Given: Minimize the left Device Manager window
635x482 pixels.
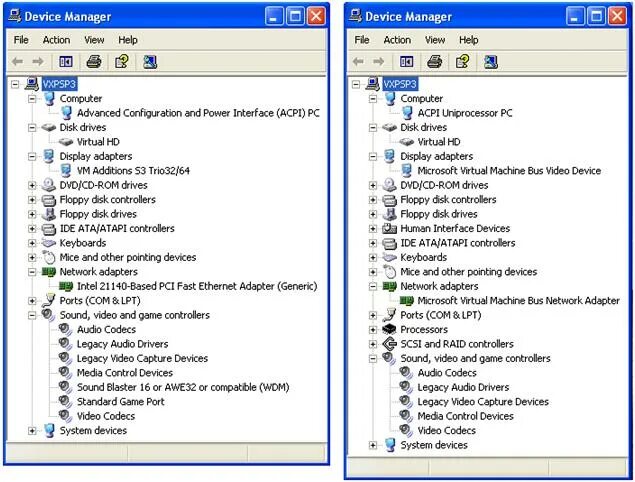Looking at the screenshot, I should tap(274, 17).
